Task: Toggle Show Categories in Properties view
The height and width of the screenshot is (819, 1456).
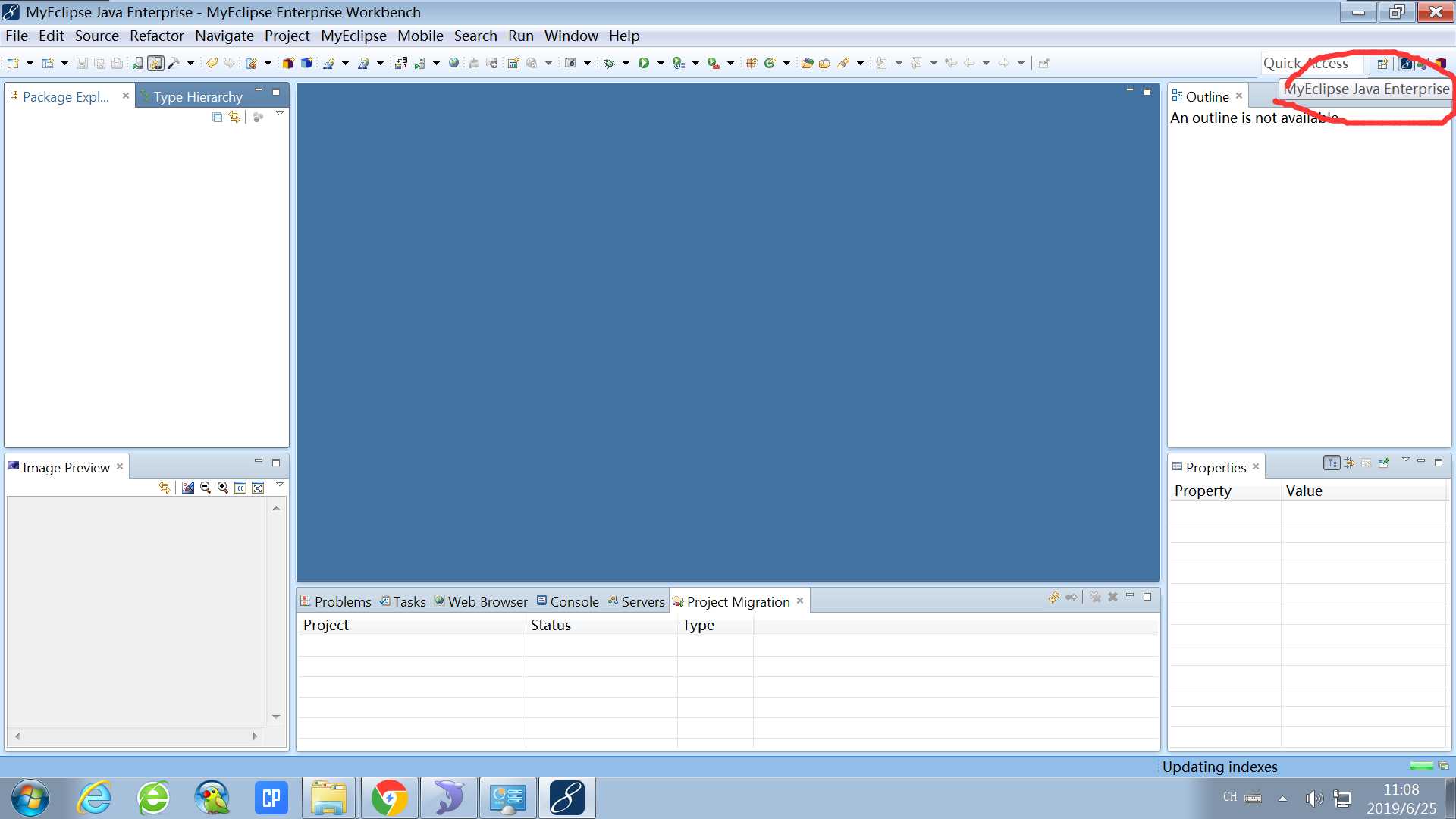Action: pyautogui.click(x=1332, y=463)
